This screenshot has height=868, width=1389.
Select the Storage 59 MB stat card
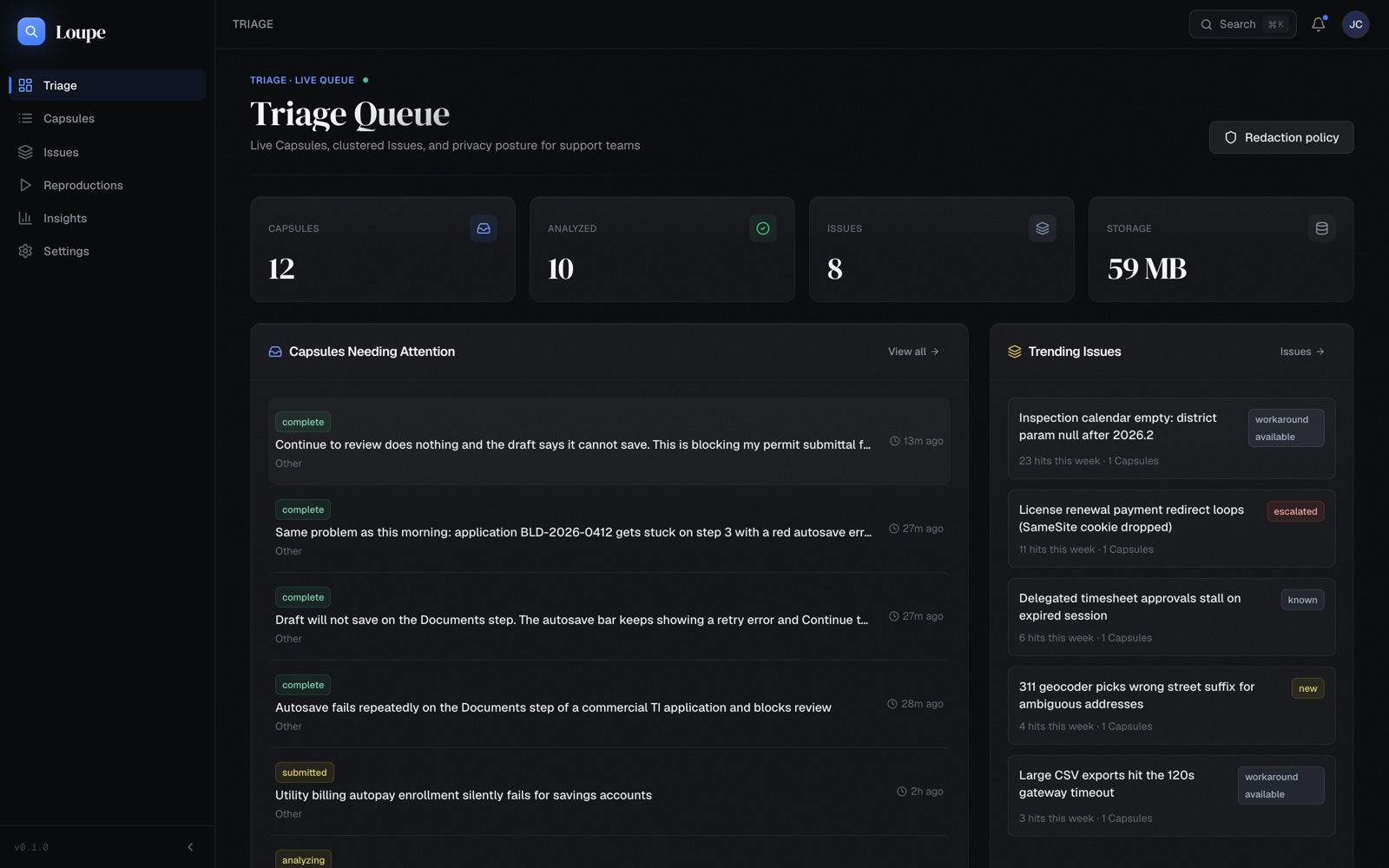click(1221, 249)
